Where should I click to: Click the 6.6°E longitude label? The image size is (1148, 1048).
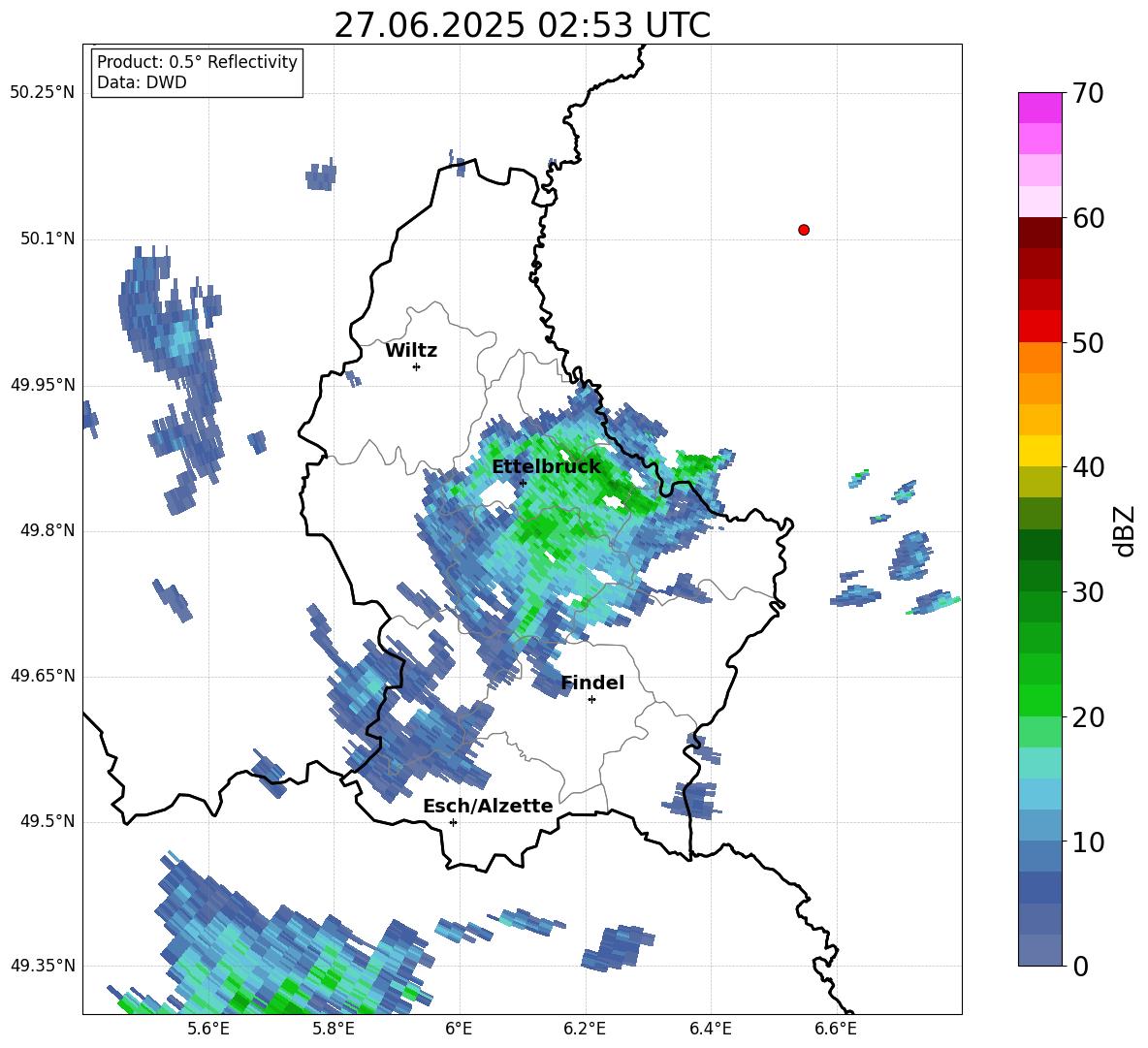pos(836,1029)
